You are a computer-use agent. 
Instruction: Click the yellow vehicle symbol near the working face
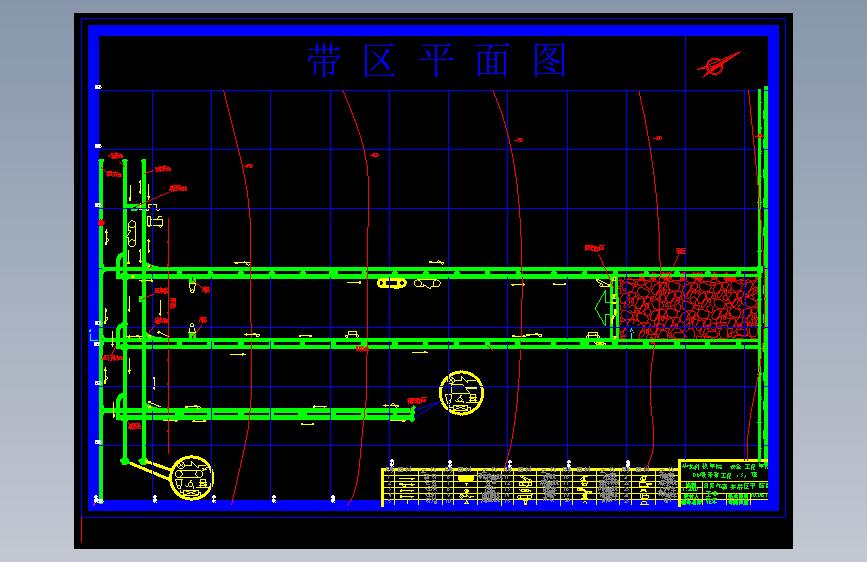click(593, 335)
